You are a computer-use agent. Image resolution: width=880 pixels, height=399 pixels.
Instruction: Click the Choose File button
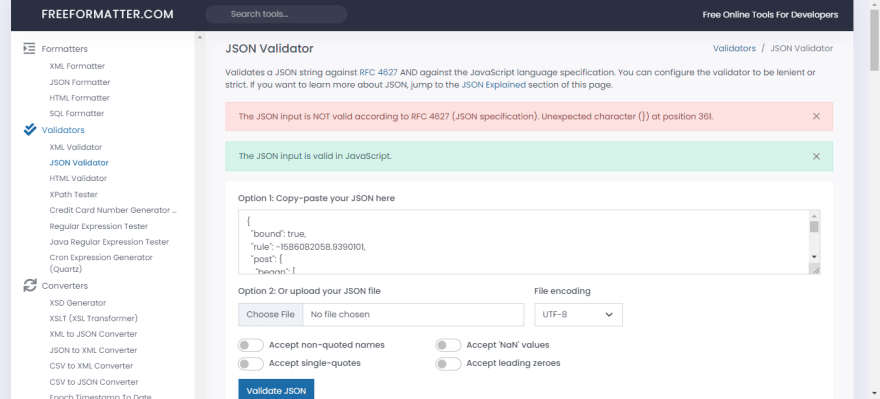[271, 315]
